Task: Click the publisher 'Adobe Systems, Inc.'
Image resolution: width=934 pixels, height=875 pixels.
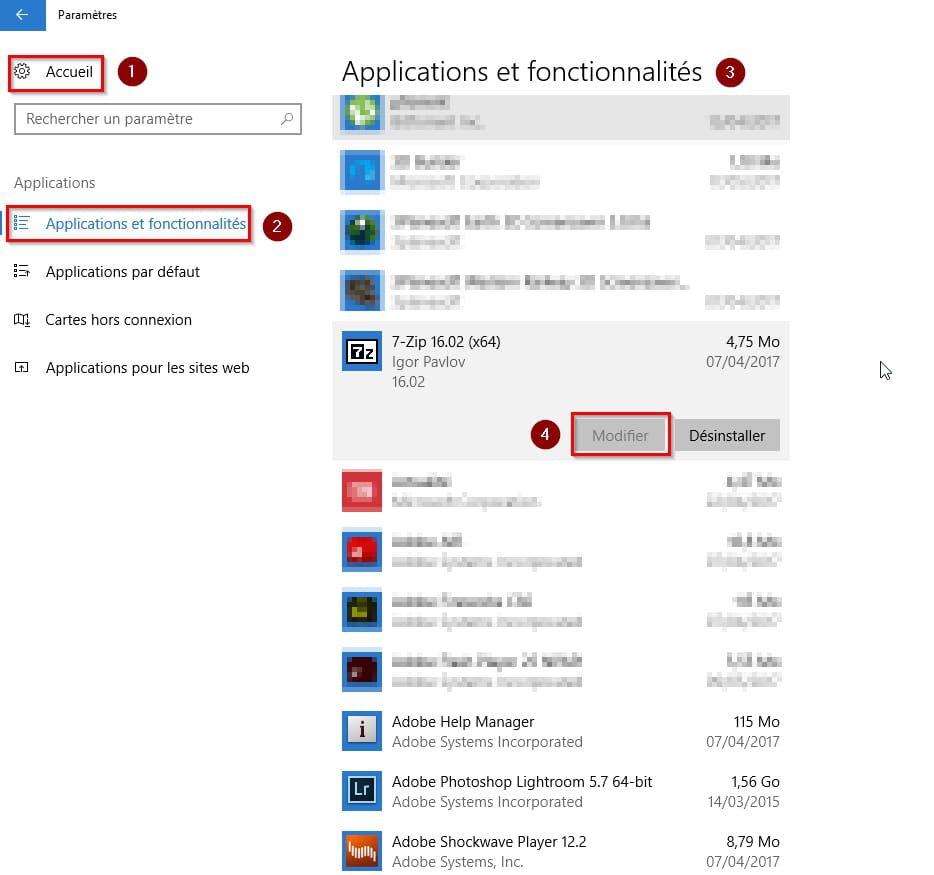Action: pyautogui.click(x=457, y=862)
